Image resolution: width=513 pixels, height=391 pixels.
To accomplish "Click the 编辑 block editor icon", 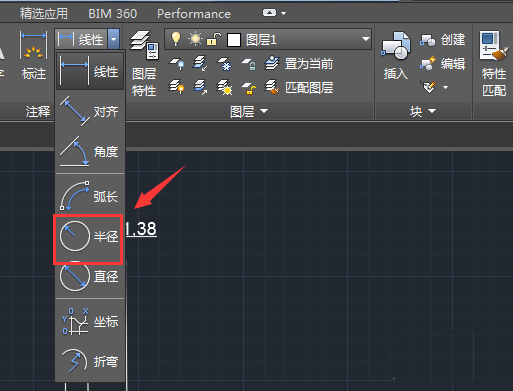I will click(428, 63).
